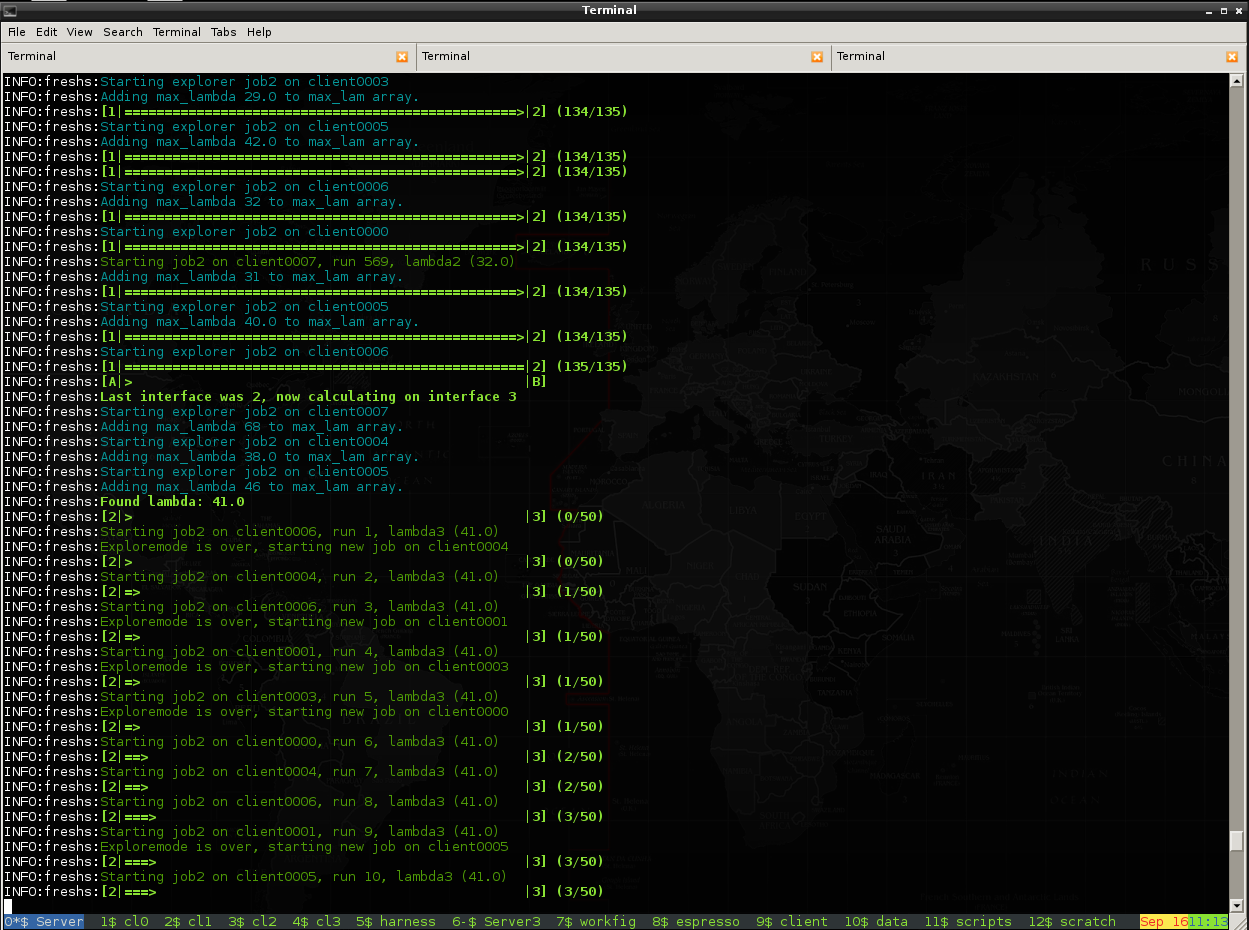Close the middle Terminal tab
This screenshot has width=1249, height=930.
point(817,57)
